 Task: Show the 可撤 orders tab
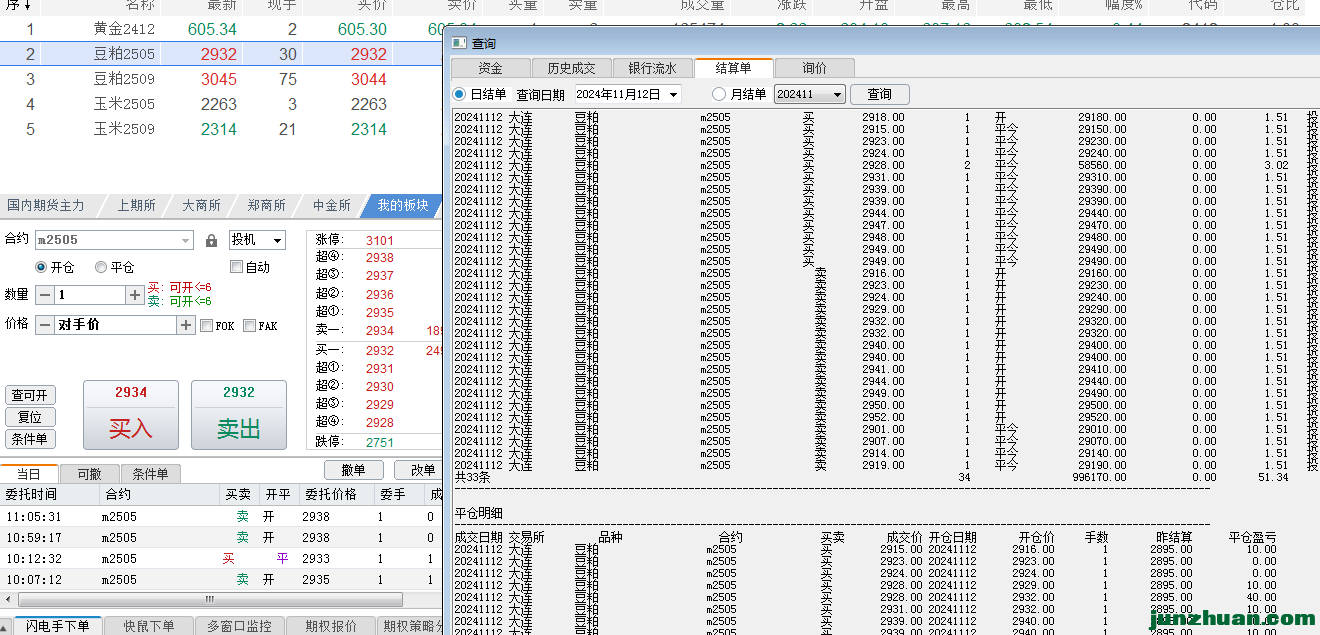coord(89,474)
